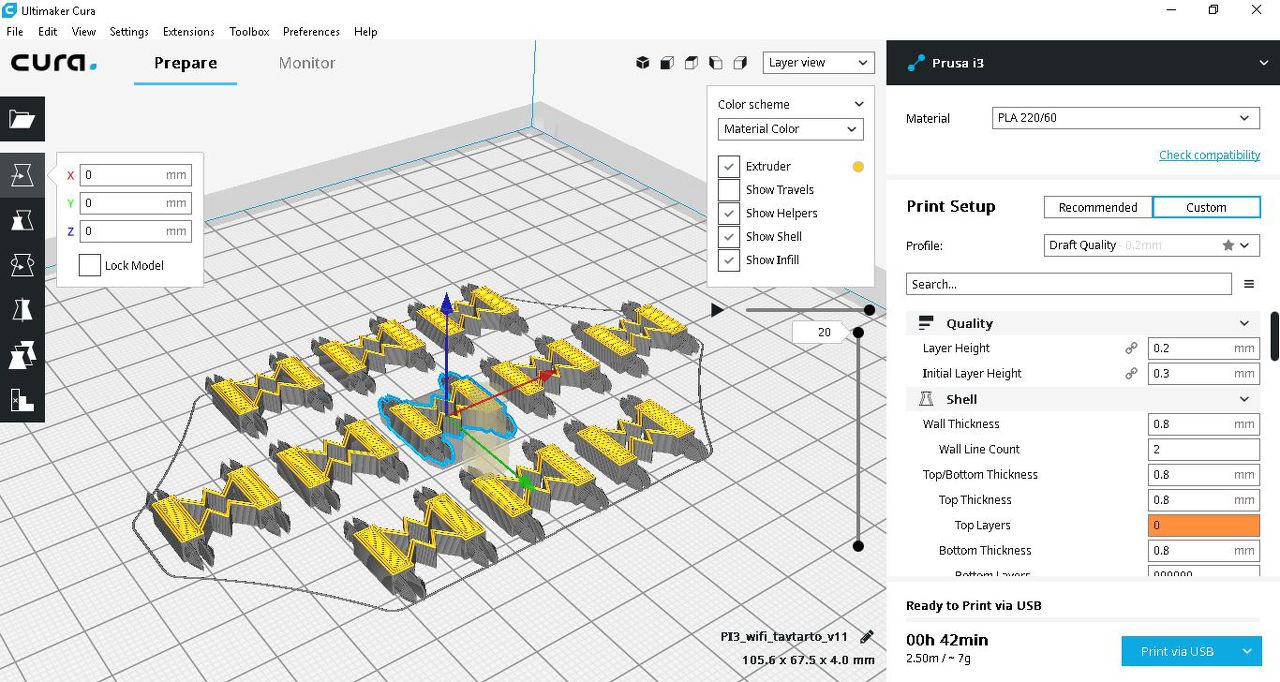The image size is (1280, 682).
Task: Select the Mirror tool in the left toolbar
Action: coord(22,310)
